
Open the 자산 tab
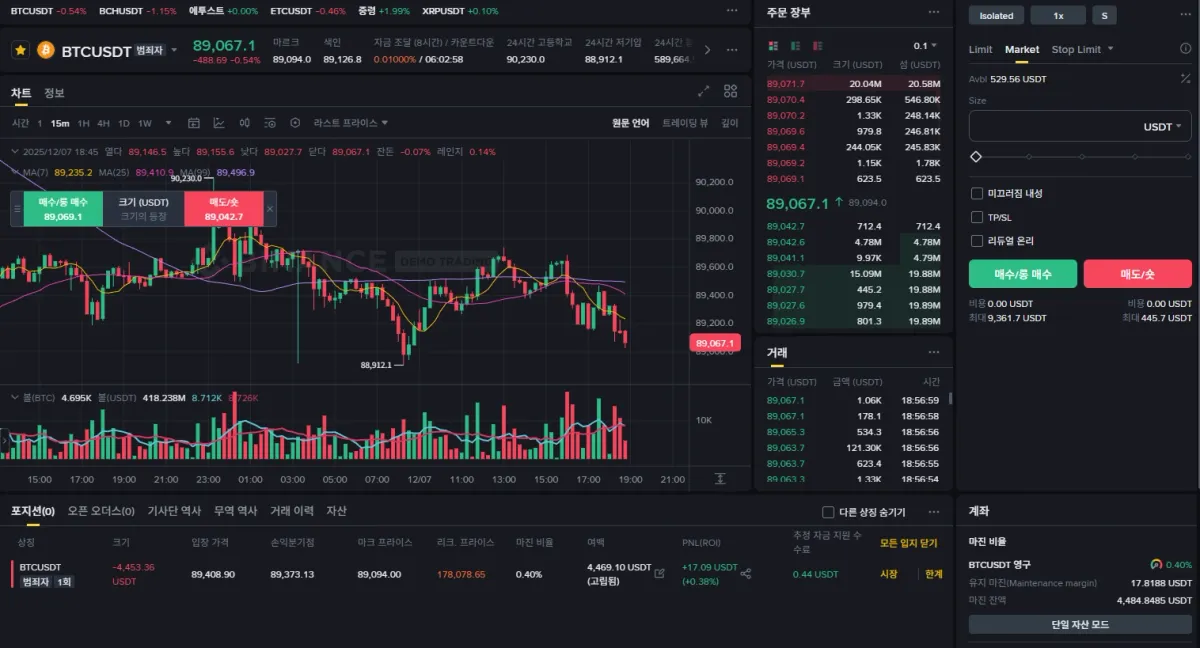(336, 511)
